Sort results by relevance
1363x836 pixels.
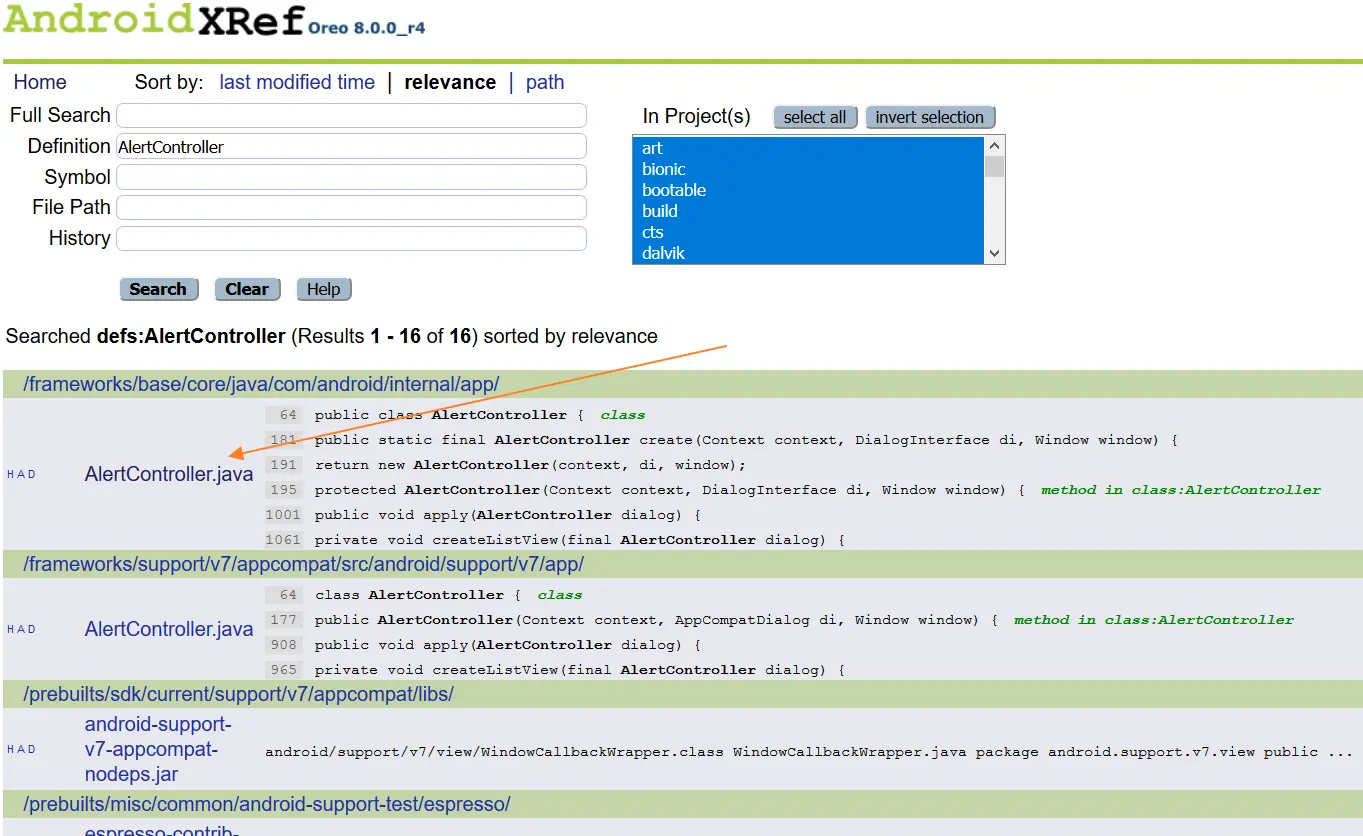tap(450, 82)
